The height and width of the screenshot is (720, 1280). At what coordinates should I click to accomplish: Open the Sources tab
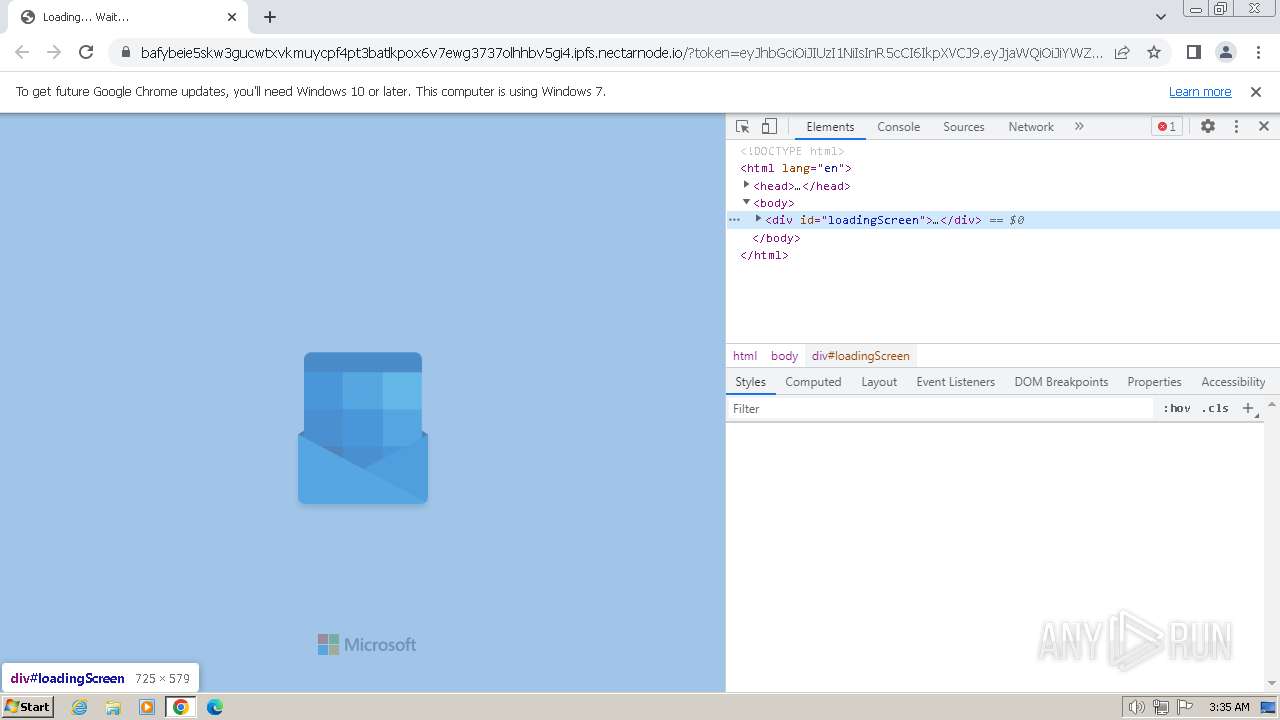click(963, 127)
